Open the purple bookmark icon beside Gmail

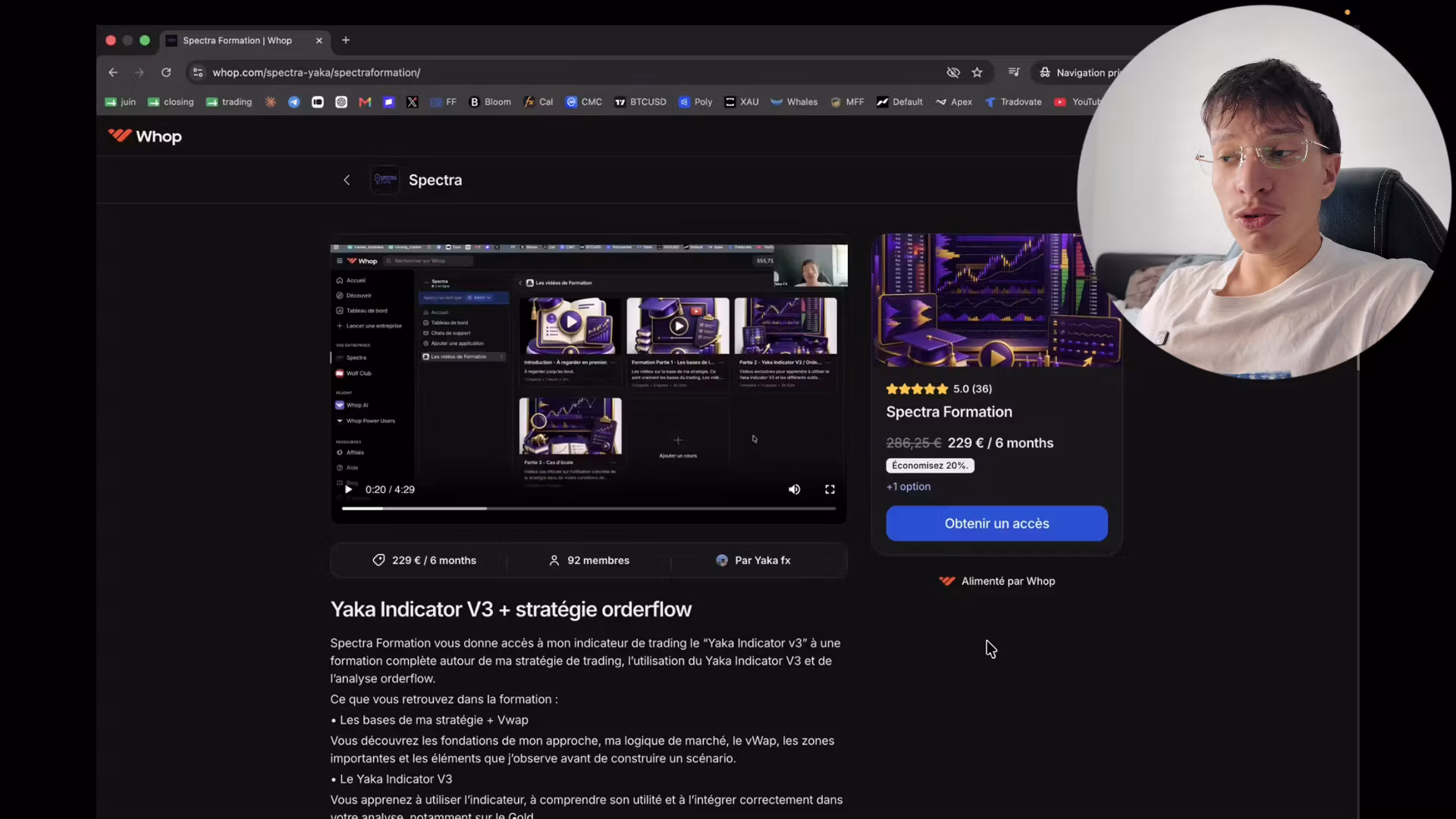(388, 102)
